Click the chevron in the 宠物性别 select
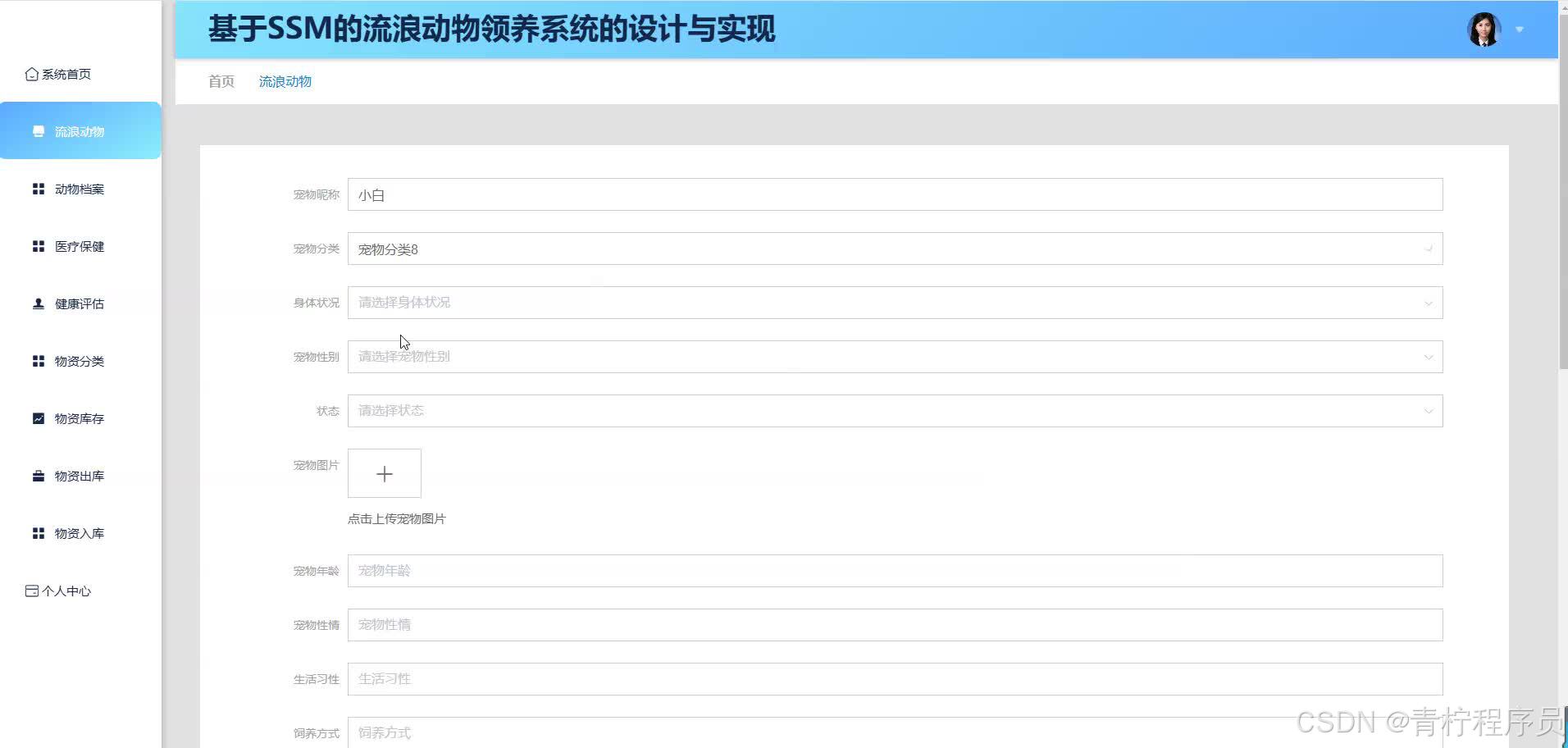 [x=1428, y=358]
